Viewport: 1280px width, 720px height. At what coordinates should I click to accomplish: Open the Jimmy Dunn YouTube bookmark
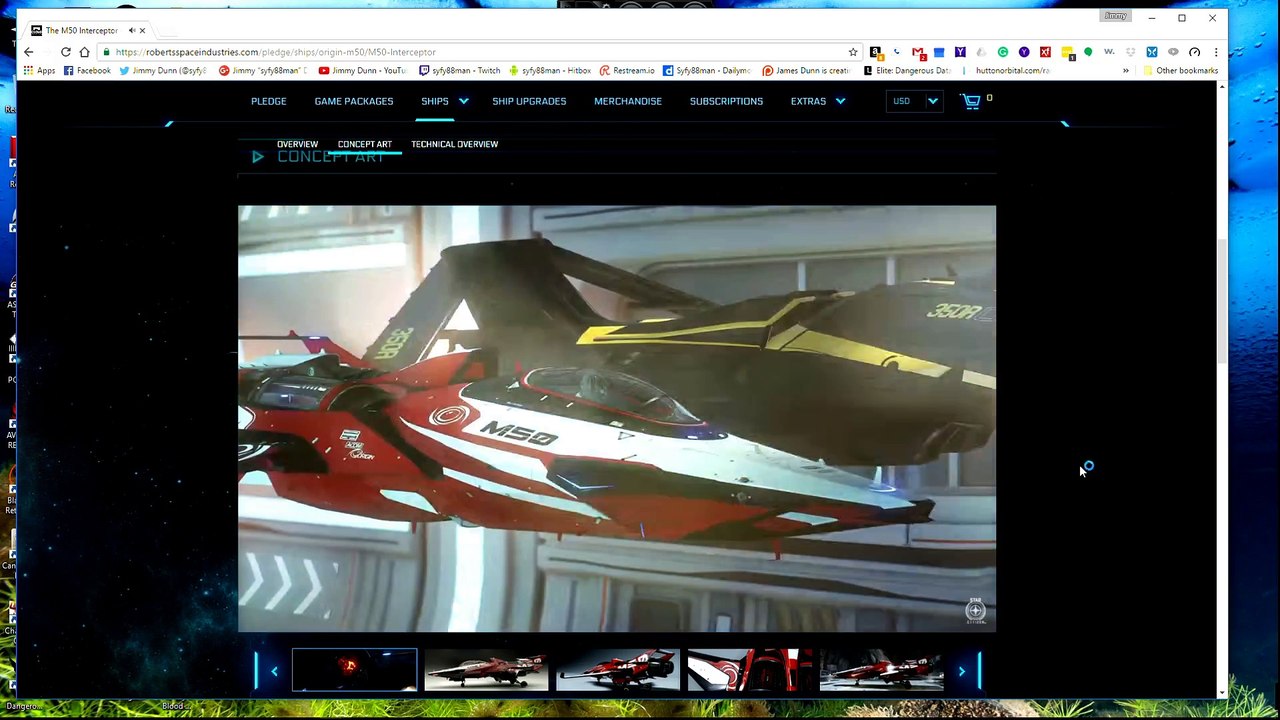point(362,71)
